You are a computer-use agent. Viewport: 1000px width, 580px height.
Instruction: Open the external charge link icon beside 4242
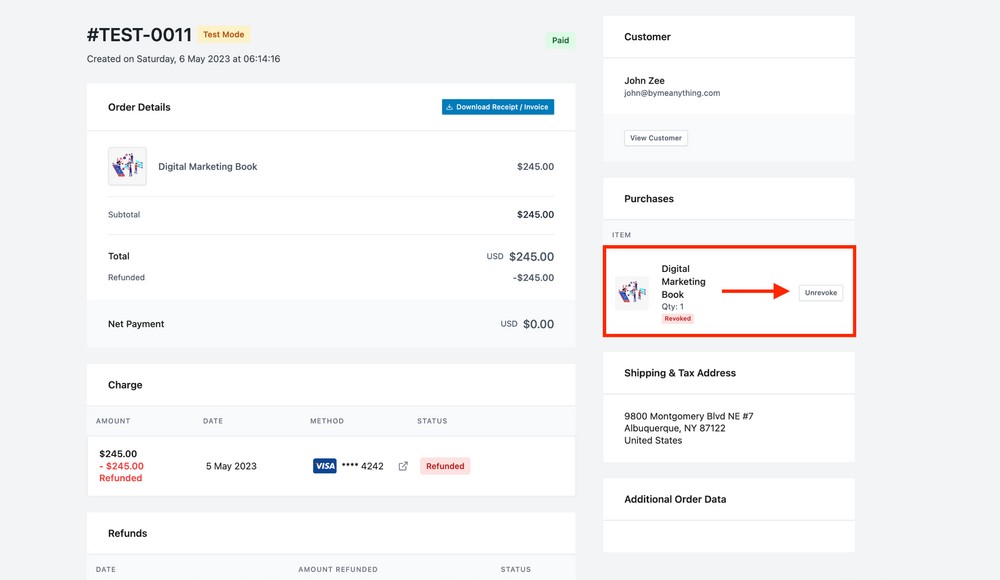[403, 466]
